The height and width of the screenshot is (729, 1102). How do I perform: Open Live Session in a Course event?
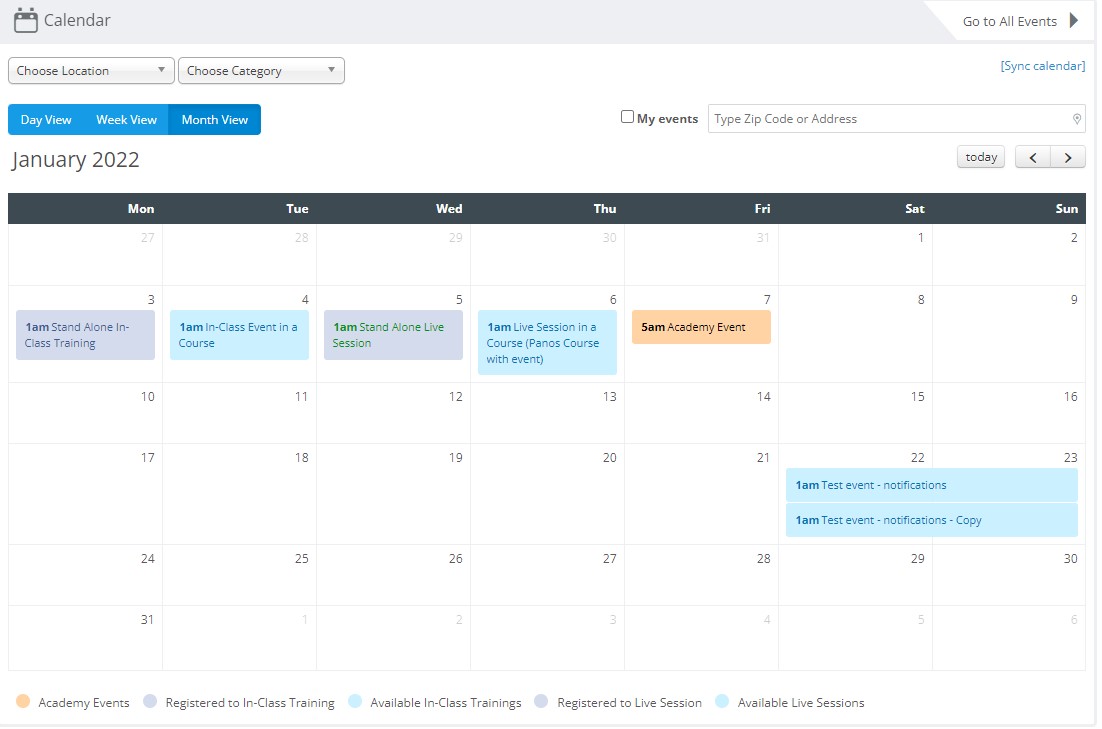(x=547, y=343)
